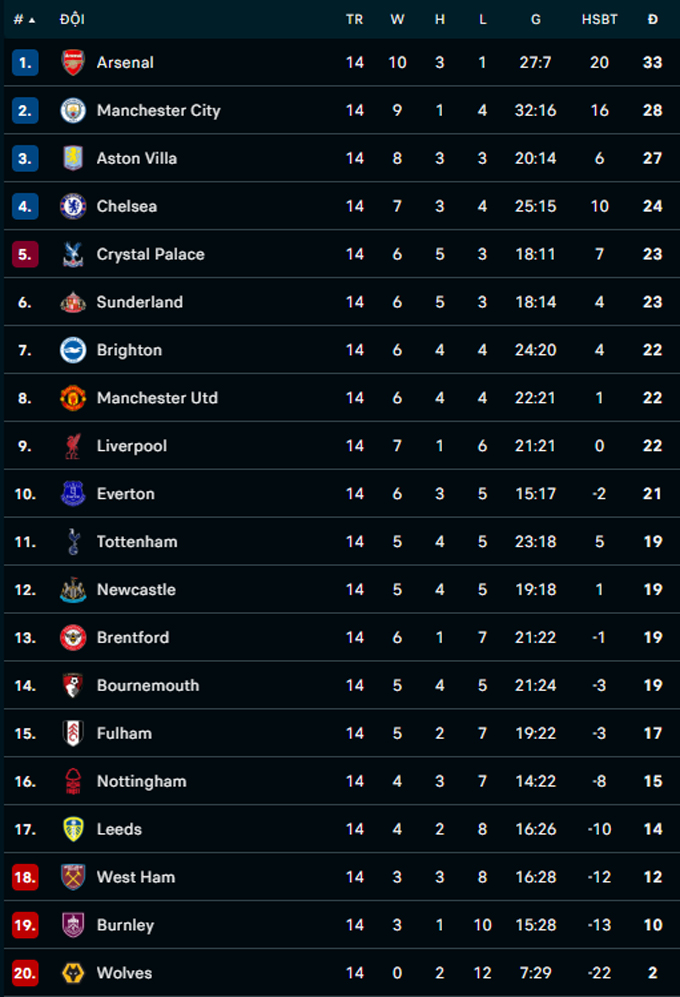Viewport: 680px width, 997px height.
Task: Open the Sunderland team link
Action: tap(139, 302)
